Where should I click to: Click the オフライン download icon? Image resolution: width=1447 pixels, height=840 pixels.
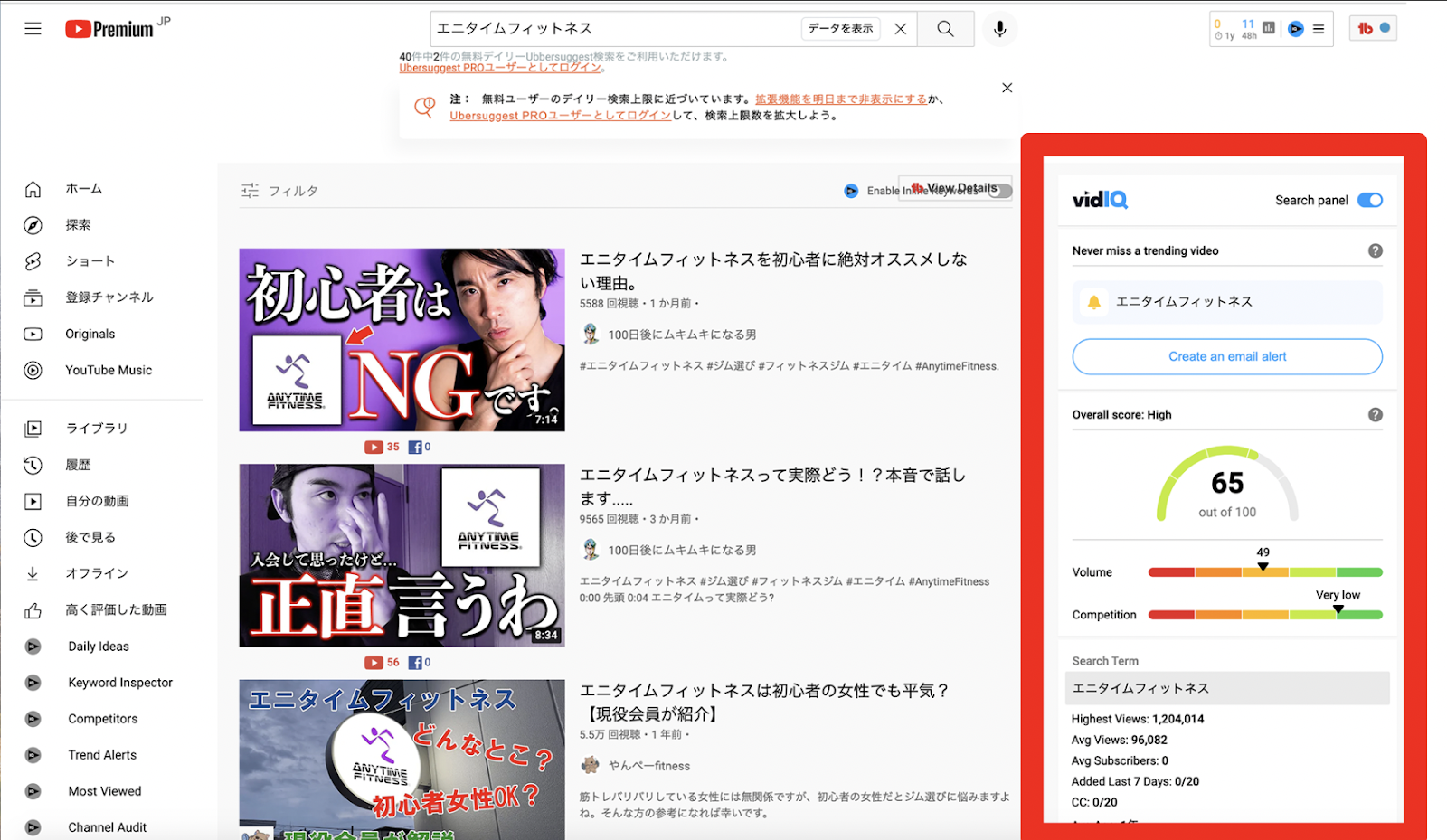coord(33,573)
